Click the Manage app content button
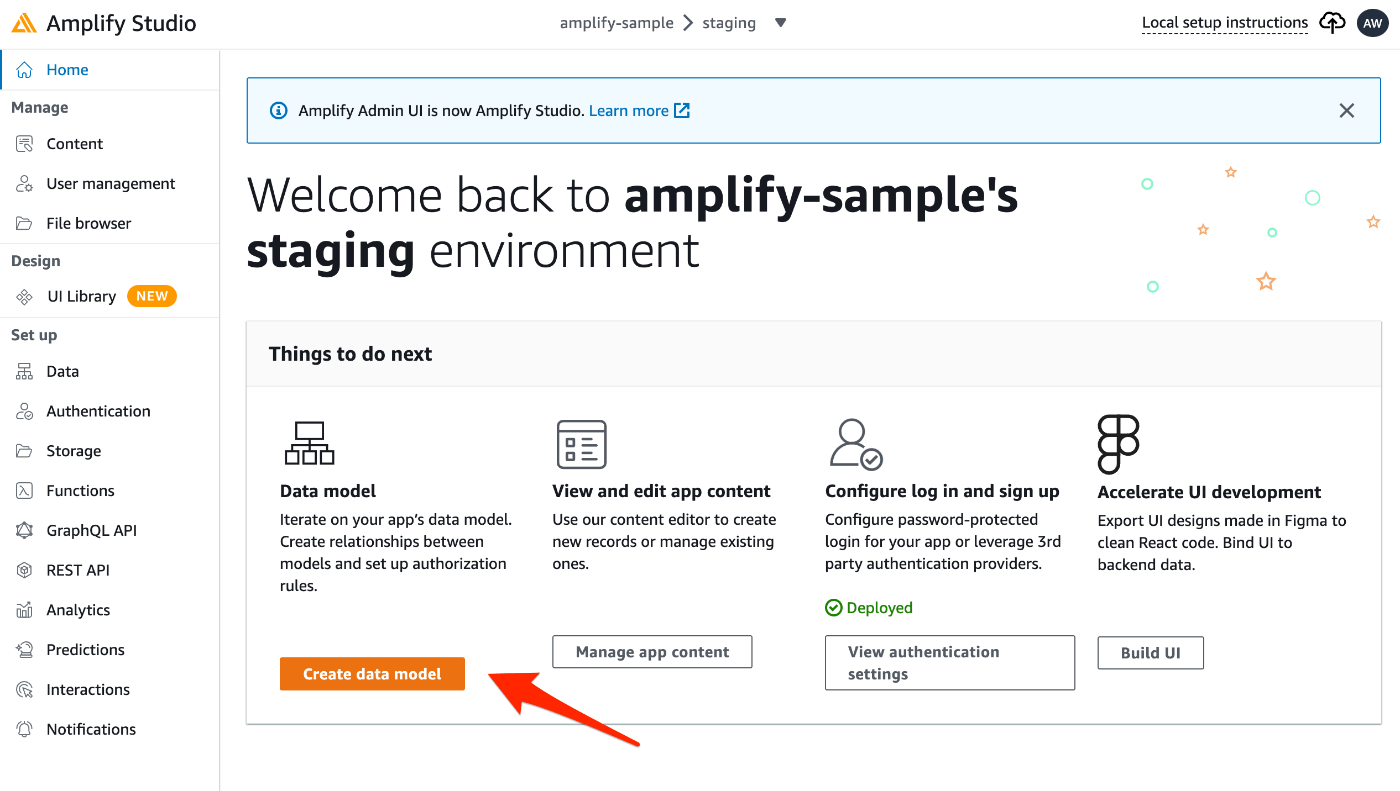Image resolution: width=1400 pixels, height=791 pixels. click(652, 652)
